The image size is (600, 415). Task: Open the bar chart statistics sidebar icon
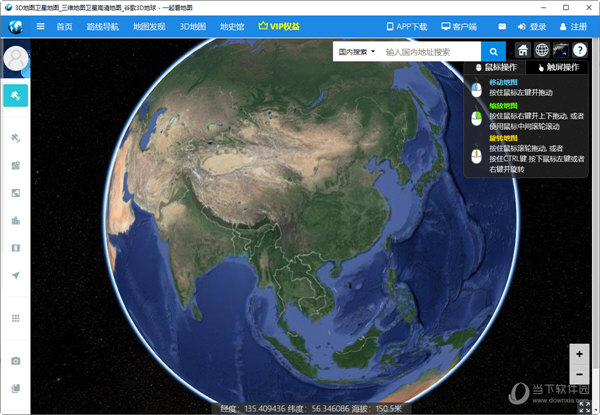pos(16,220)
